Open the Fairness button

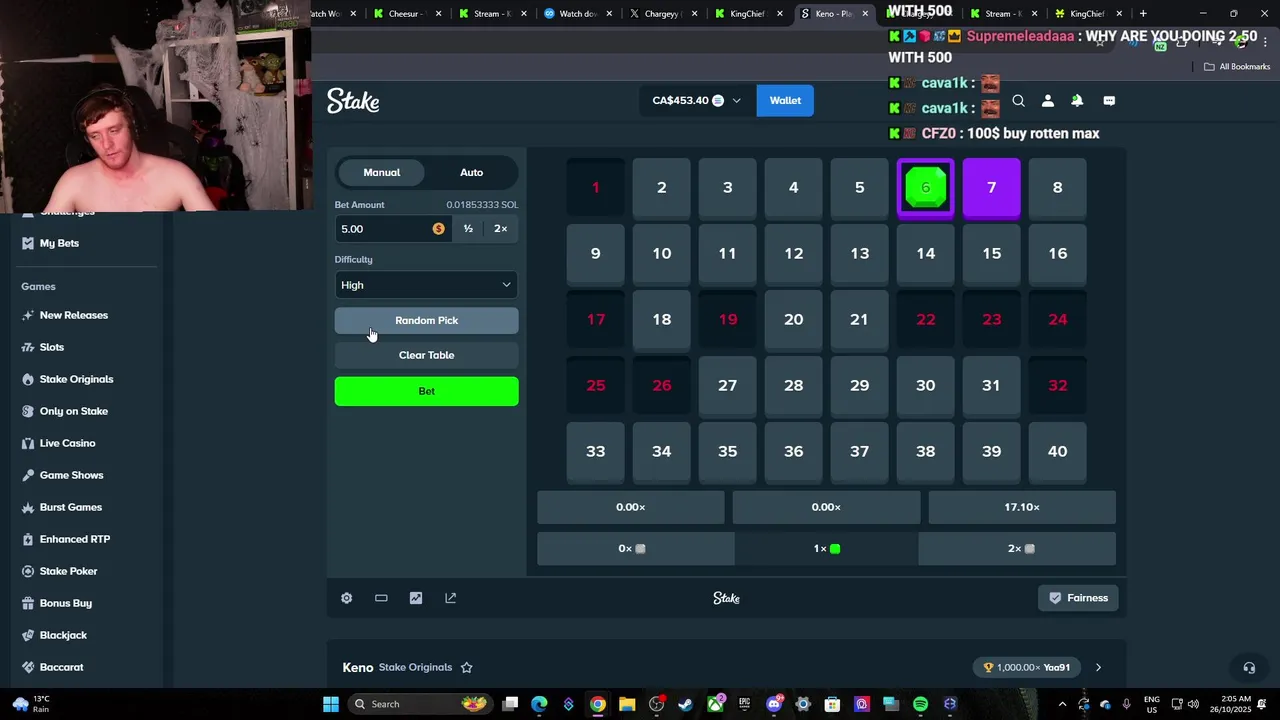1078,598
